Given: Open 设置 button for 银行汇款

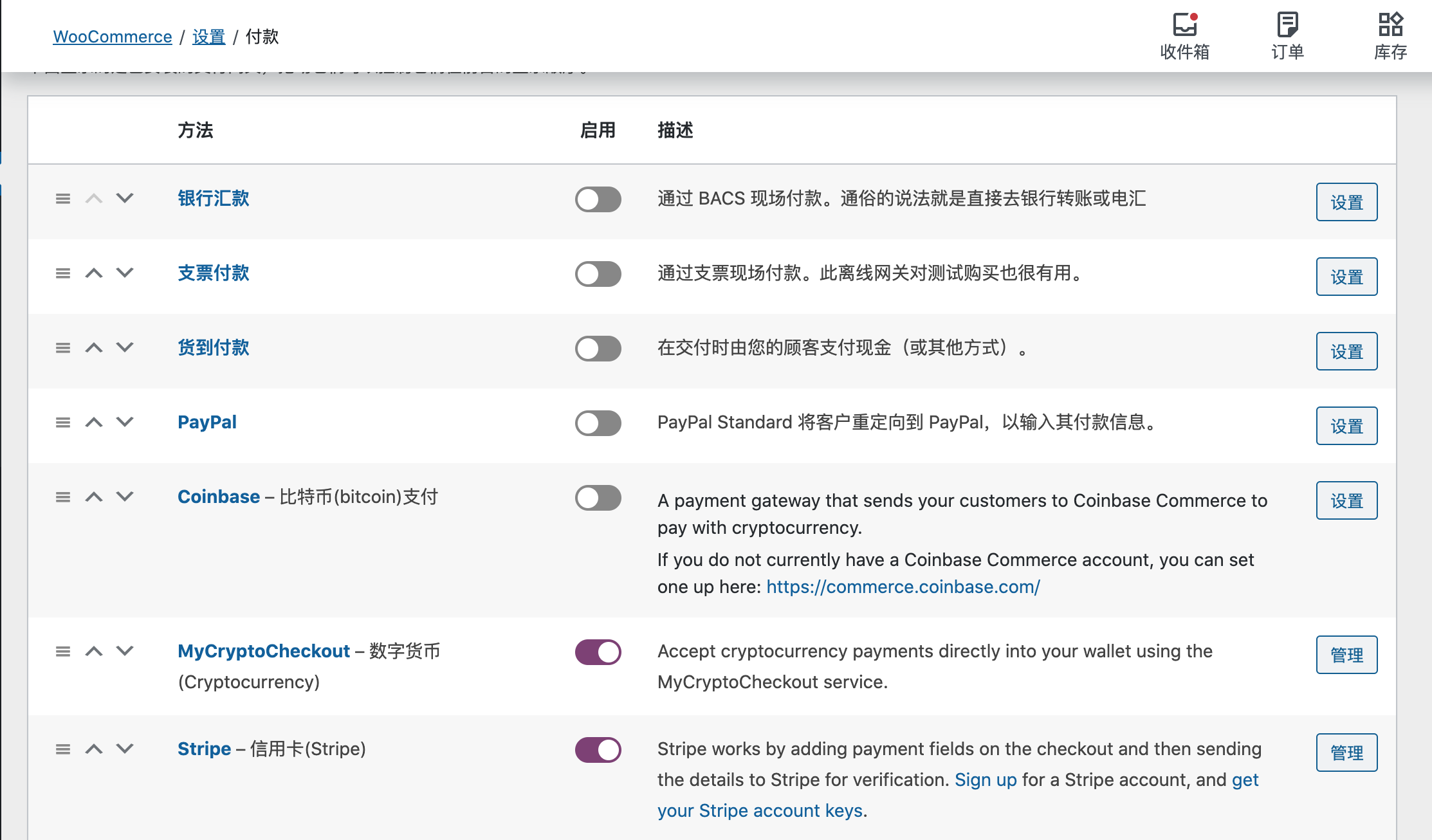Looking at the screenshot, I should click(1347, 202).
